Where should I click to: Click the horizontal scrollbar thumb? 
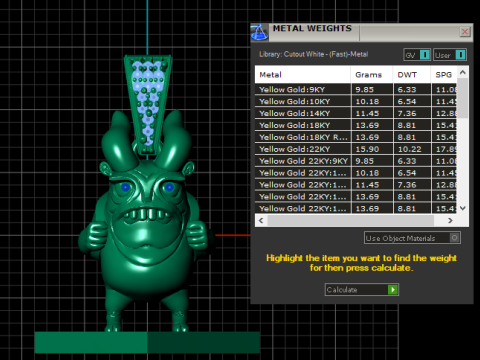tap(350, 220)
